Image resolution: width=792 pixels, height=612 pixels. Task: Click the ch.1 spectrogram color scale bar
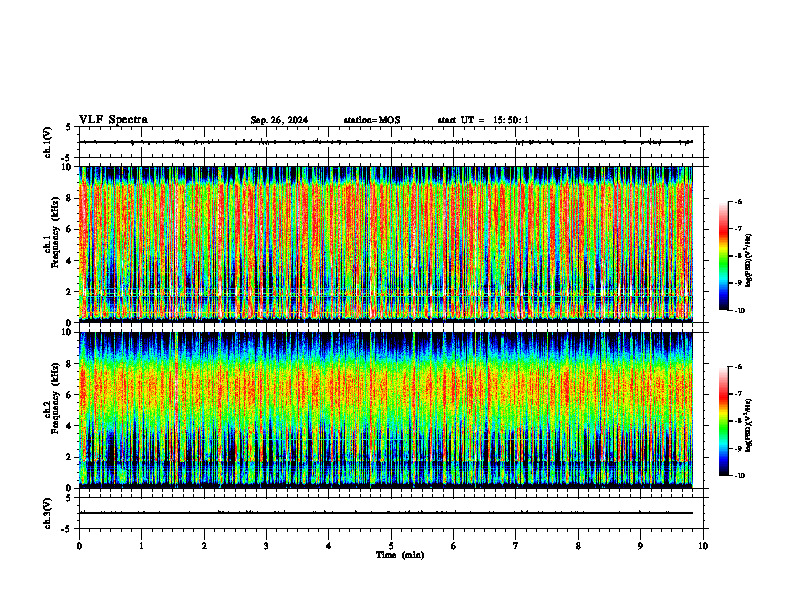pyautogui.click(x=723, y=256)
